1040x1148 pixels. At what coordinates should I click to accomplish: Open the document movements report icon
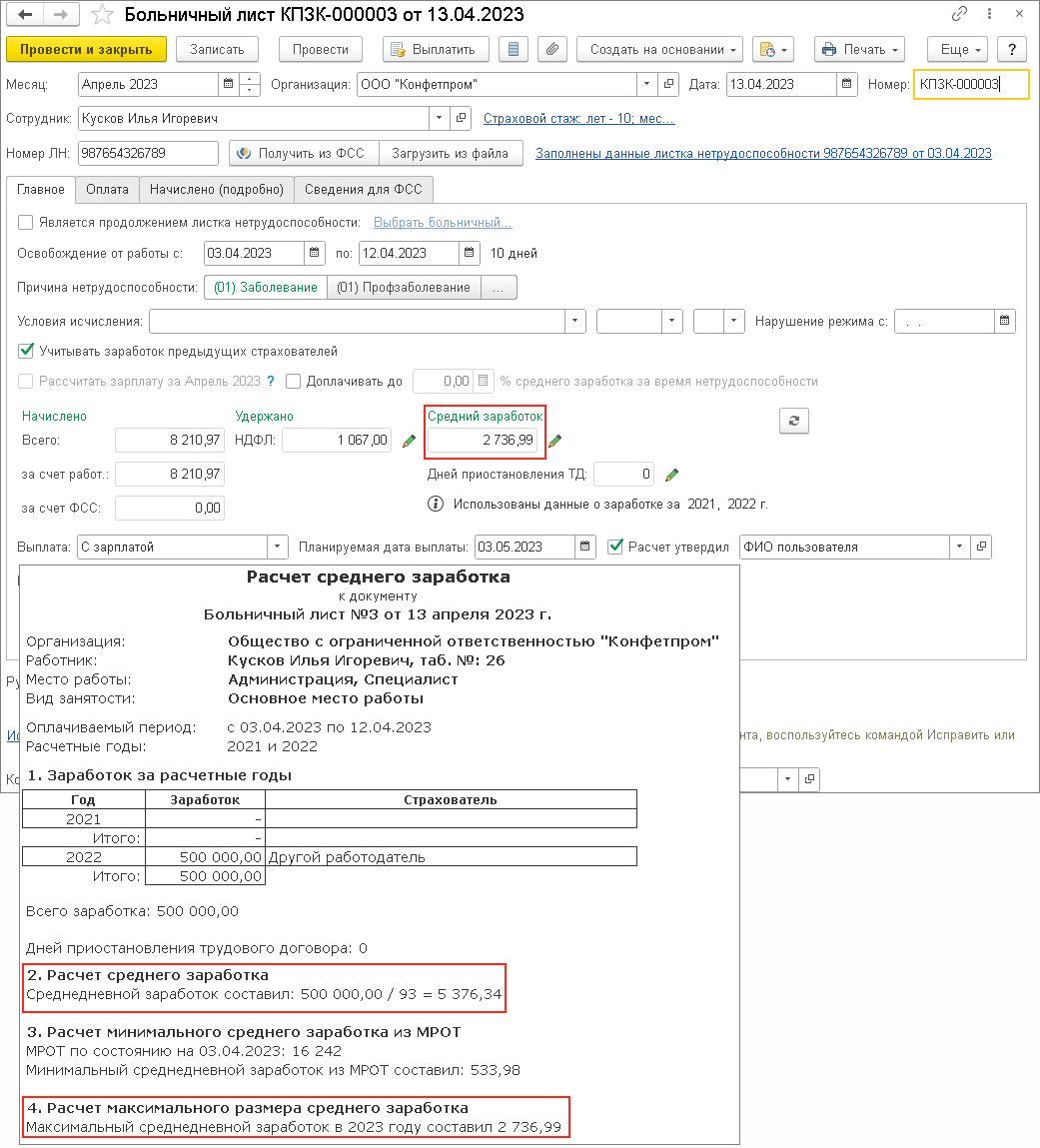tap(514, 49)
